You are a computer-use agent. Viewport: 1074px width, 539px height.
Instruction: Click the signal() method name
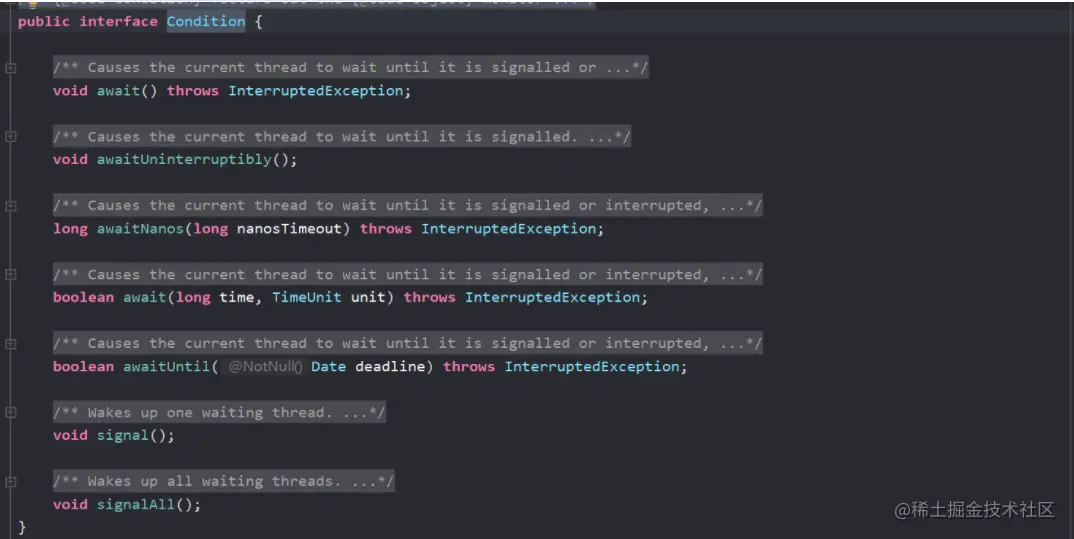[123, 436]
